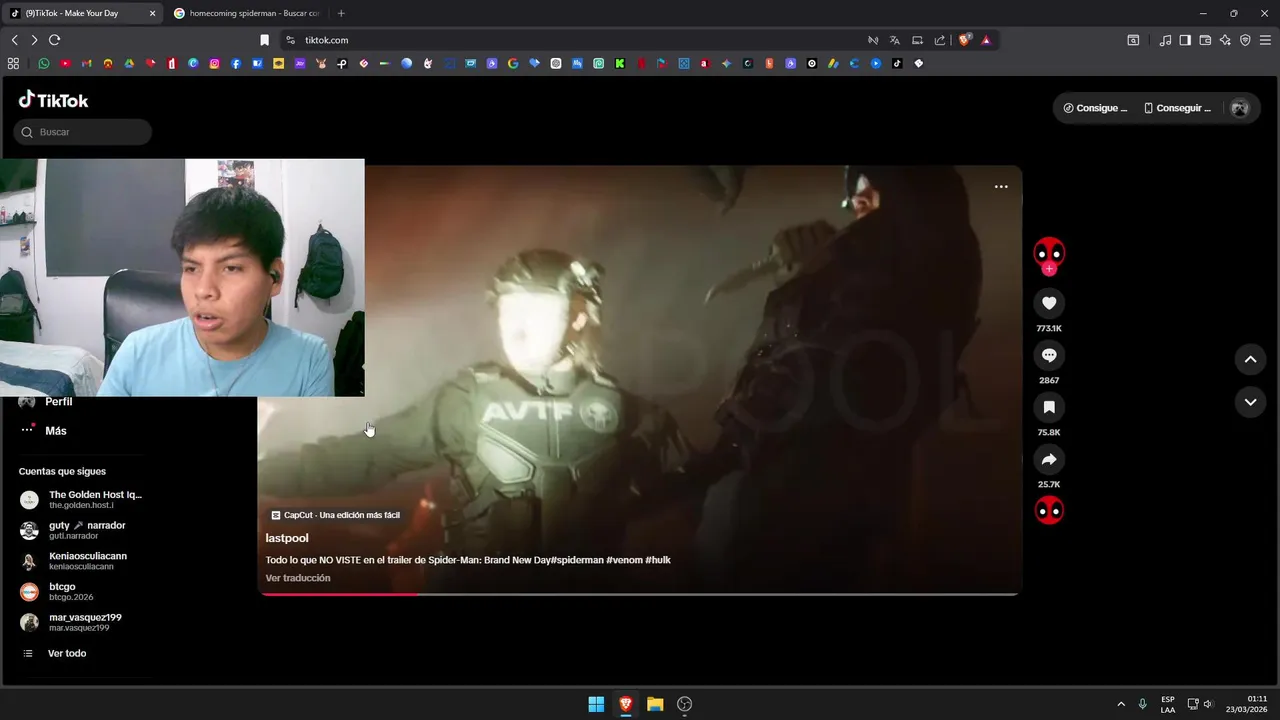Screen dimensions: 1280x720
Task: Click the Conseguir app button
Action: (1178, 108)
